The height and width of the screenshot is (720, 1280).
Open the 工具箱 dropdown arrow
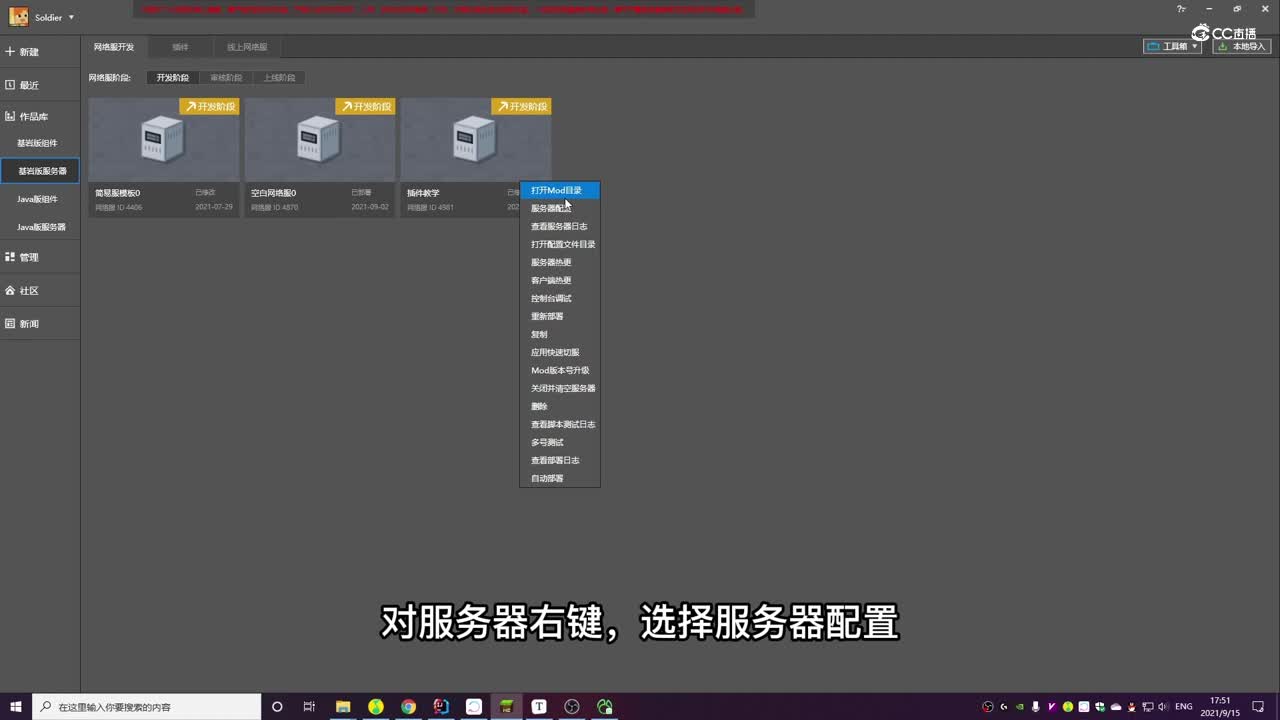(1194, 46)
